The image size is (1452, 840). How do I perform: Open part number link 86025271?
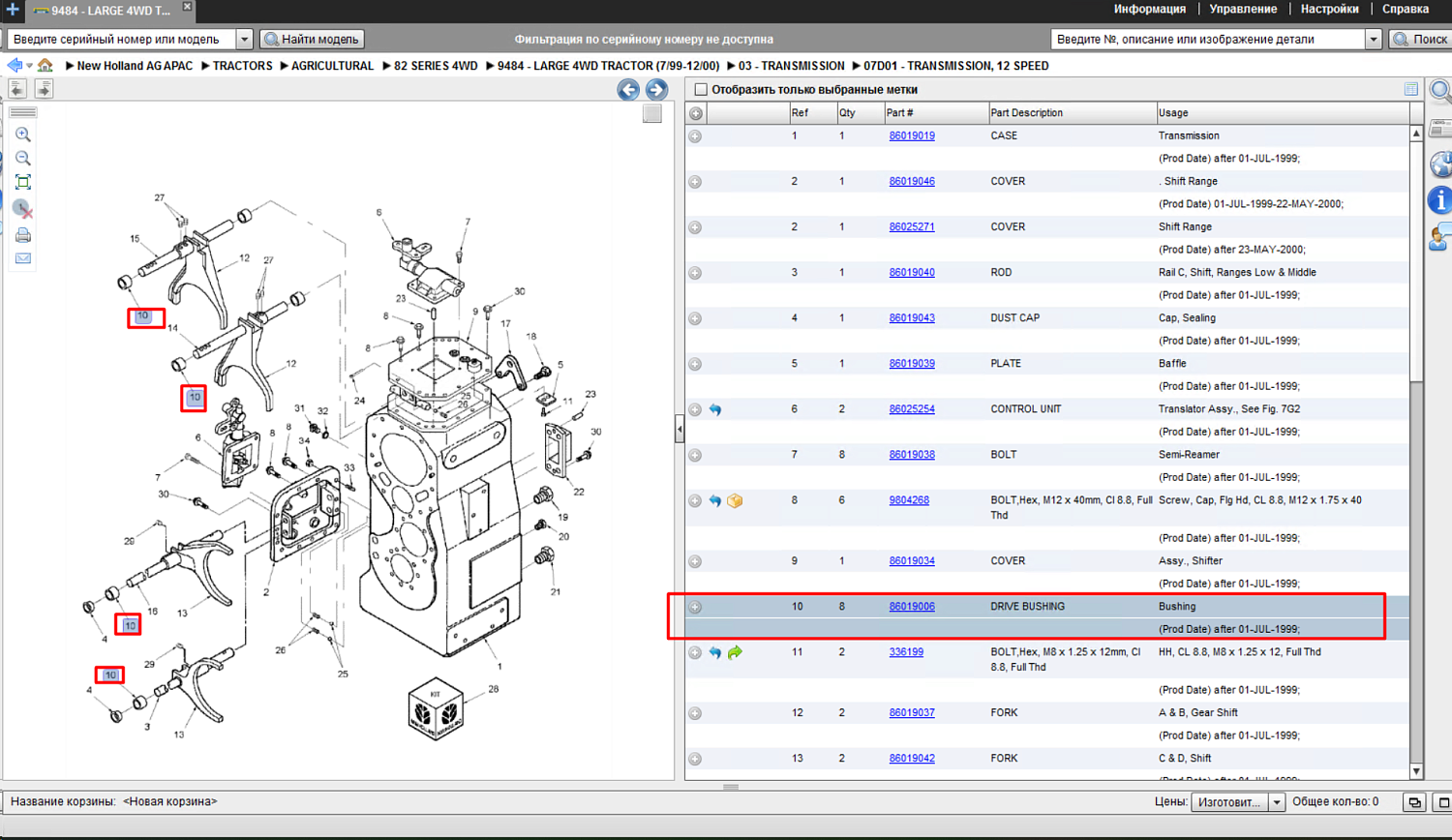click(x=912, y=227)
